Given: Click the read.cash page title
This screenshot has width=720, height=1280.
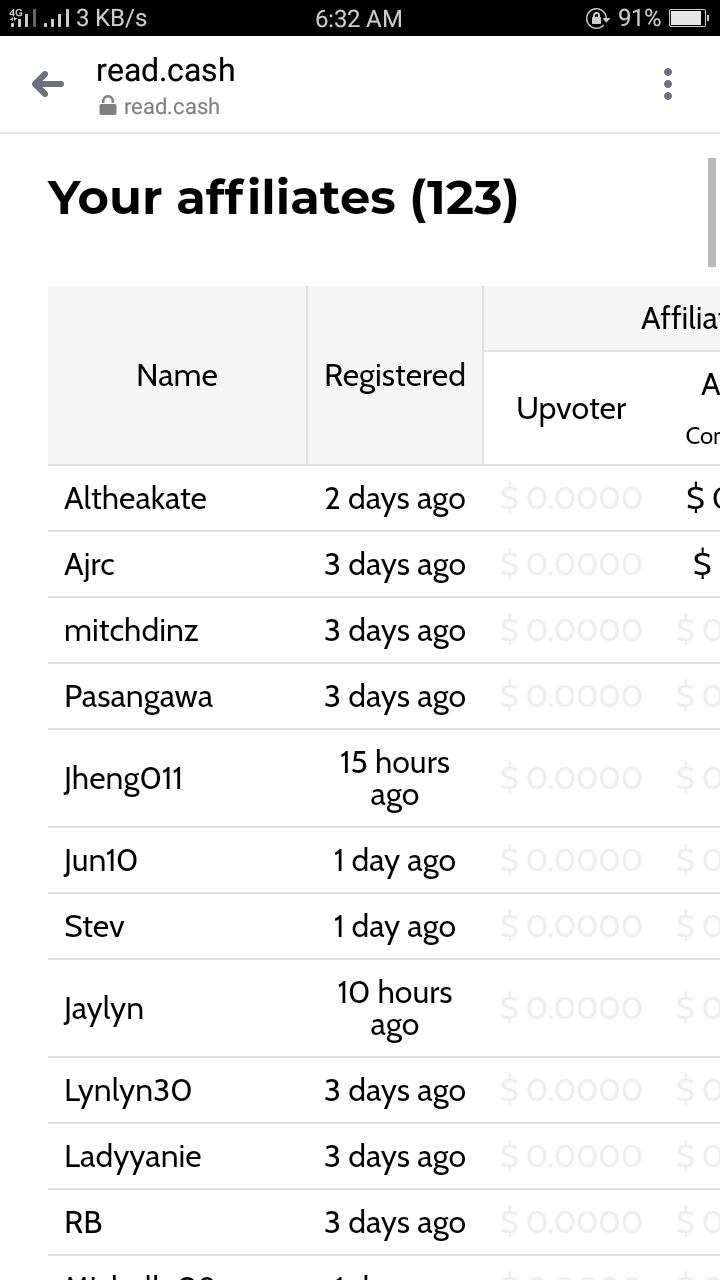Looking at the screenshot, I should click(x=165, y=70).
